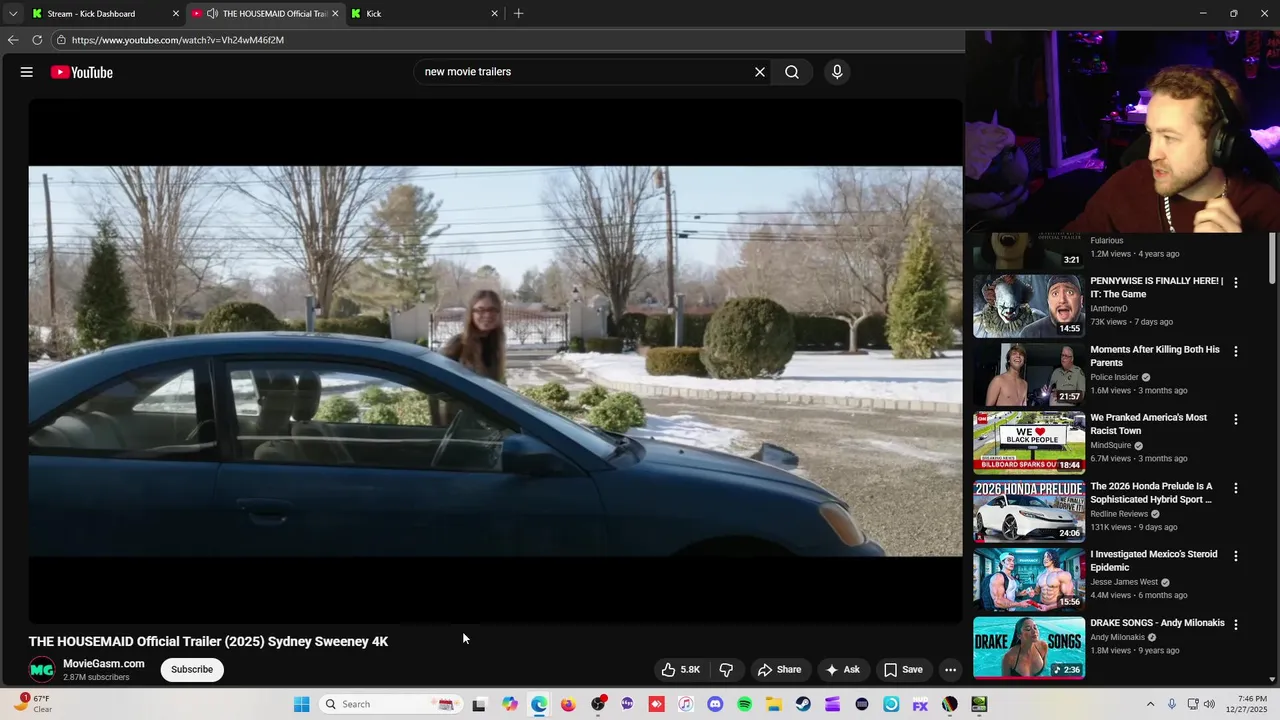Screen dimensions: 1280x720
Task: Close the Stream - Kick Dashboard tab
Action: pos(176,14)
